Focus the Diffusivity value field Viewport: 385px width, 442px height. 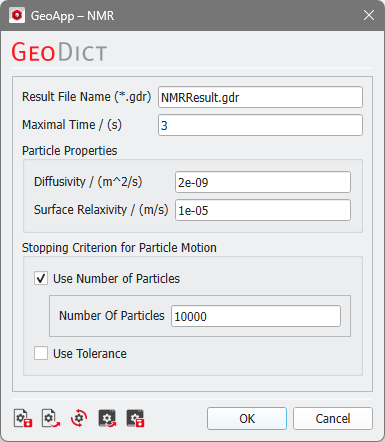[263, 182]
